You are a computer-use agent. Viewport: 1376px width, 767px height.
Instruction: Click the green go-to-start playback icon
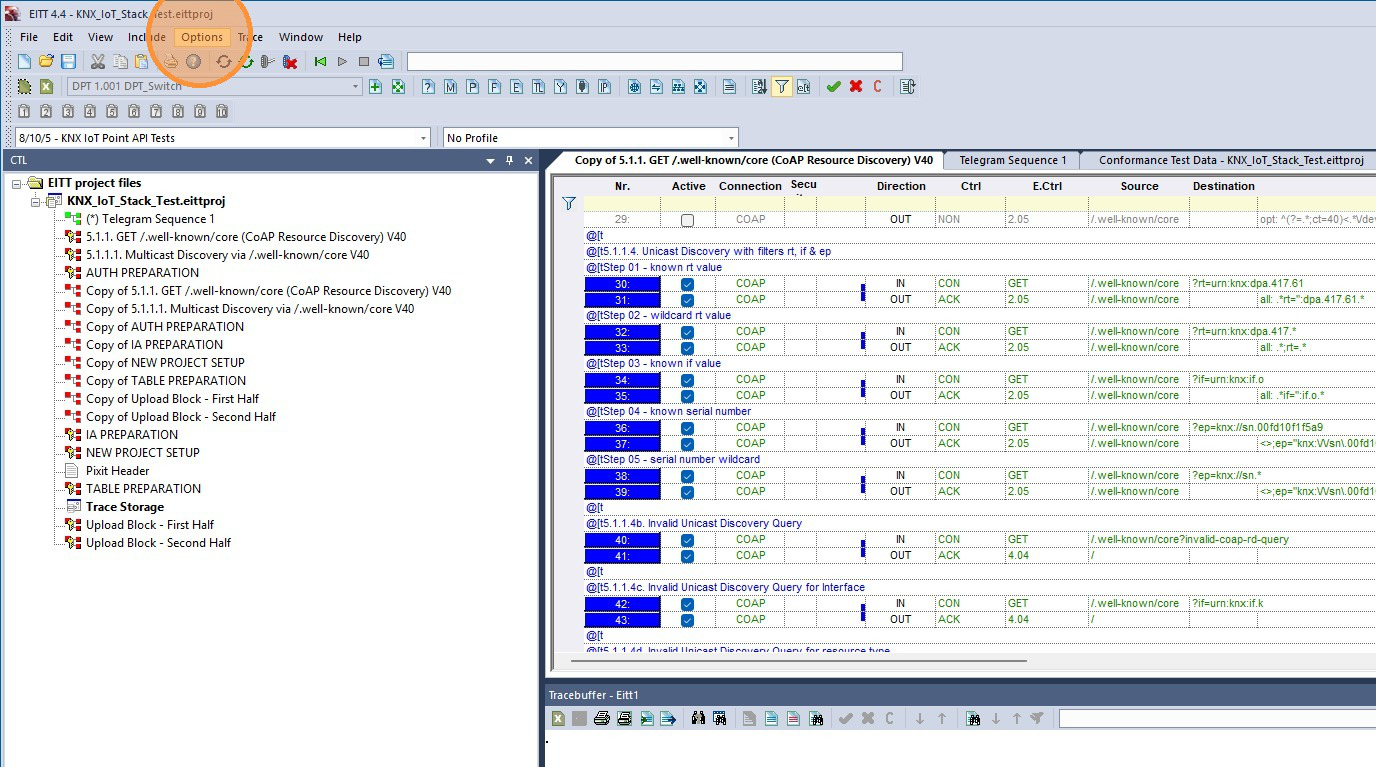coord(320,62)
